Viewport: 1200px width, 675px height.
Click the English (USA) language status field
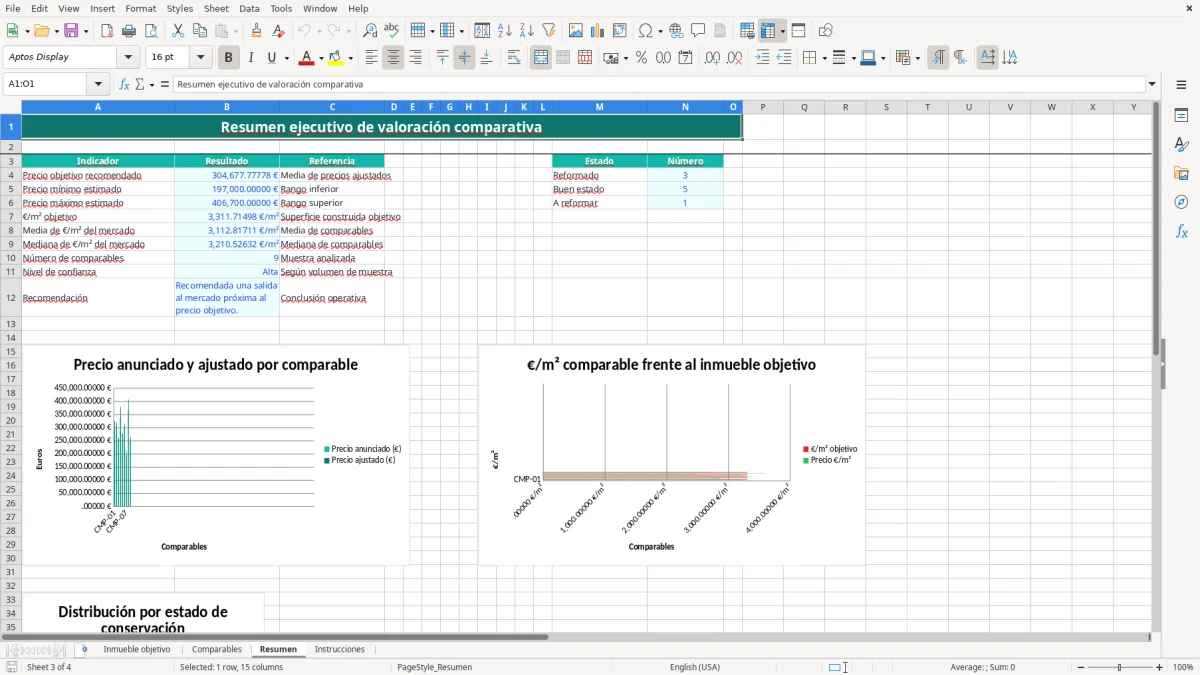pyautogui.click(x=695, y=667)
